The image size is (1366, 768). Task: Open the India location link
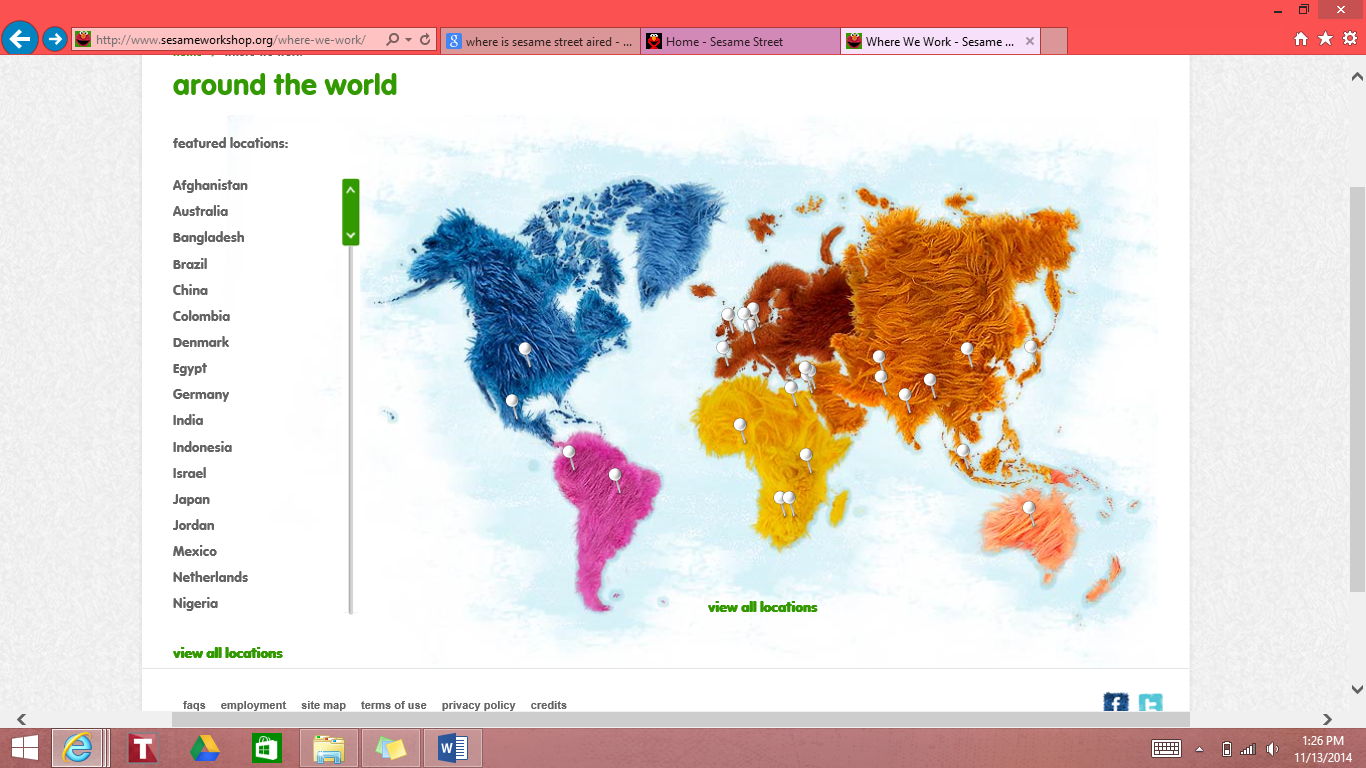188,420
